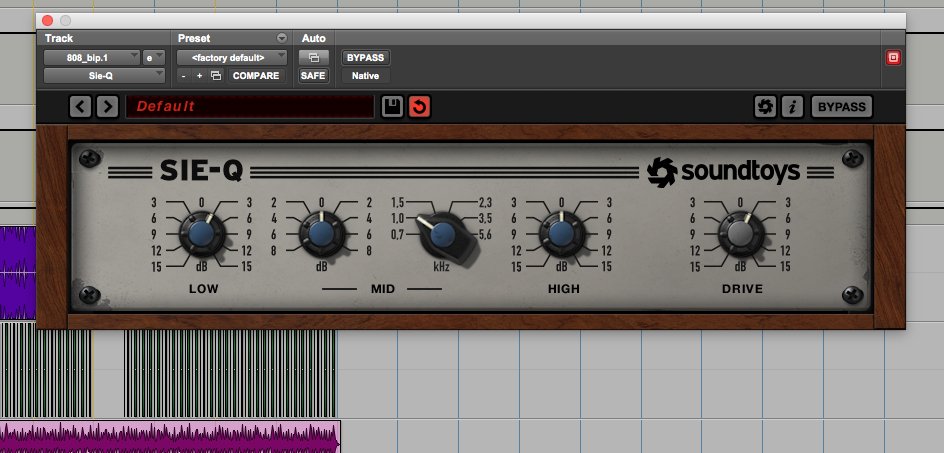Click the DRIVE knob

click(741, 234)
